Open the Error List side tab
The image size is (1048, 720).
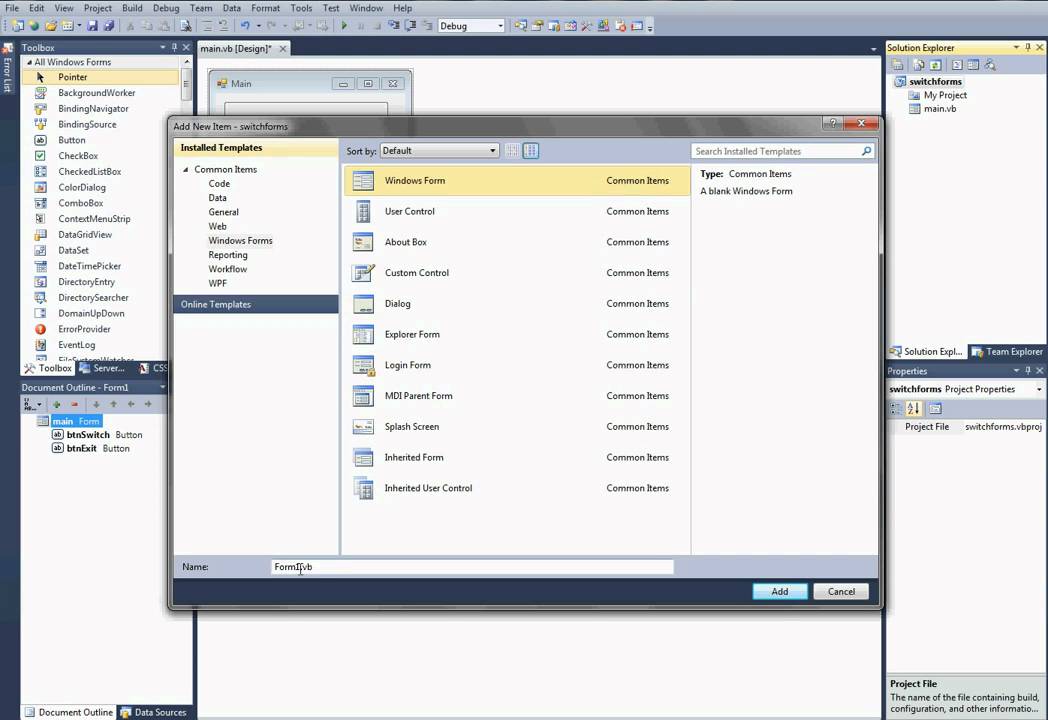point(7,68)
